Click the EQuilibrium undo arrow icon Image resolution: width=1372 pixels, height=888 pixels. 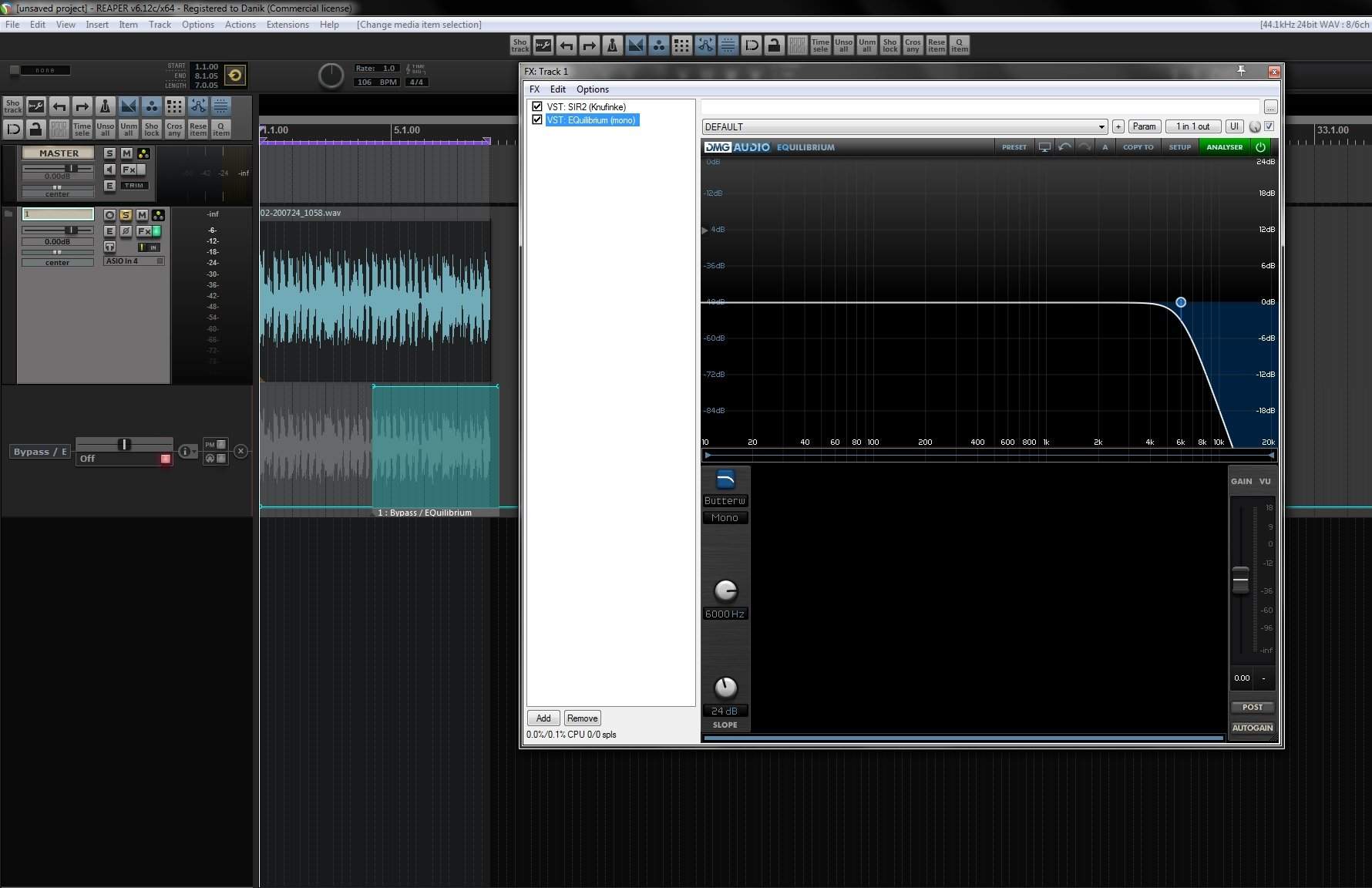click(1064, 146)
